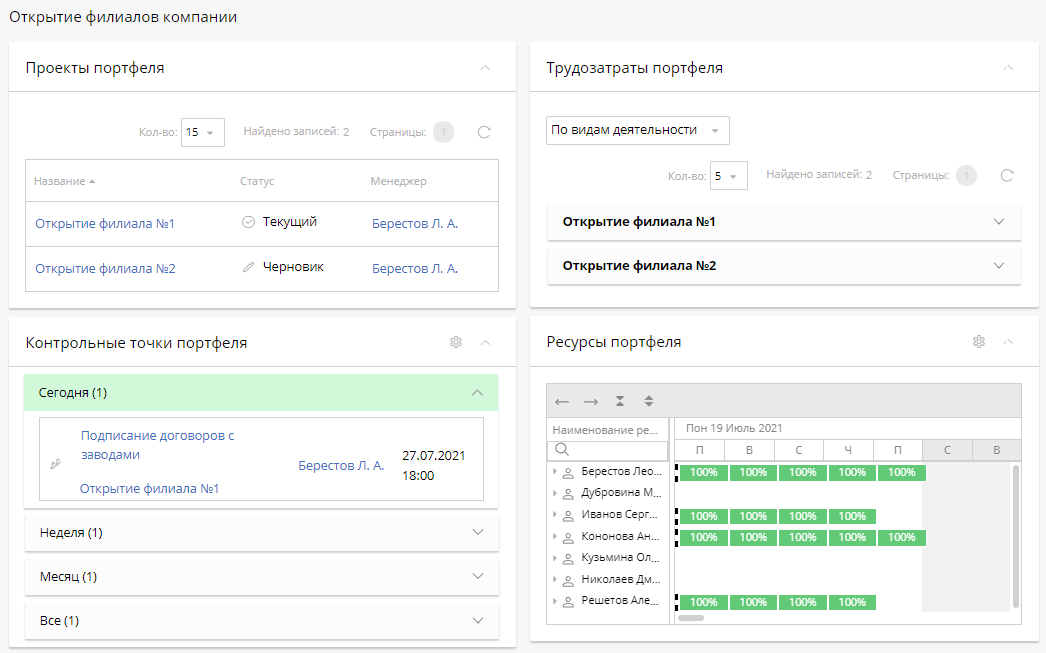1046x653 pixels.
Task: Collapse the Проекты портфеля panel
Action: [x=486, y=68]
